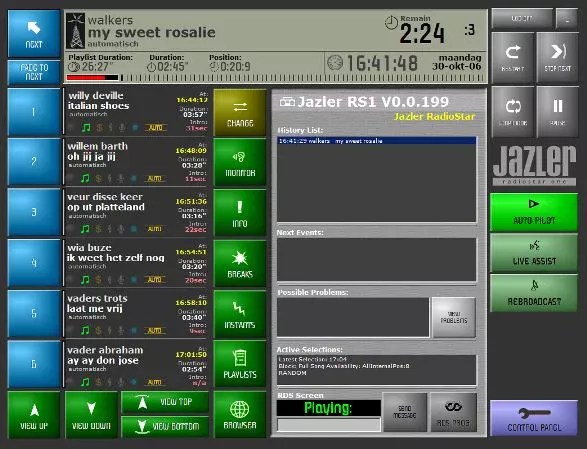Click dollar icon on willy deville row
This screenshot has width=587, height=449.
(99, 128)
